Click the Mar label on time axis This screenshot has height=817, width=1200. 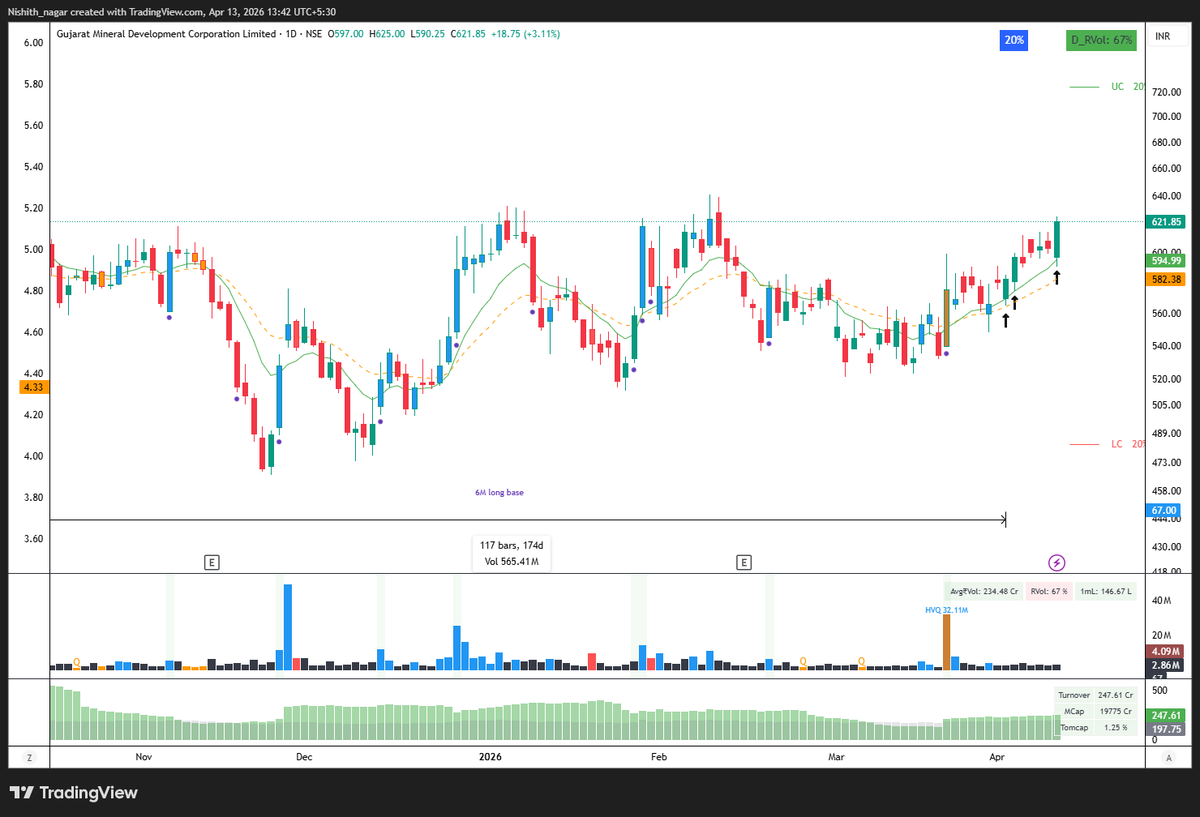coord(836,758)
